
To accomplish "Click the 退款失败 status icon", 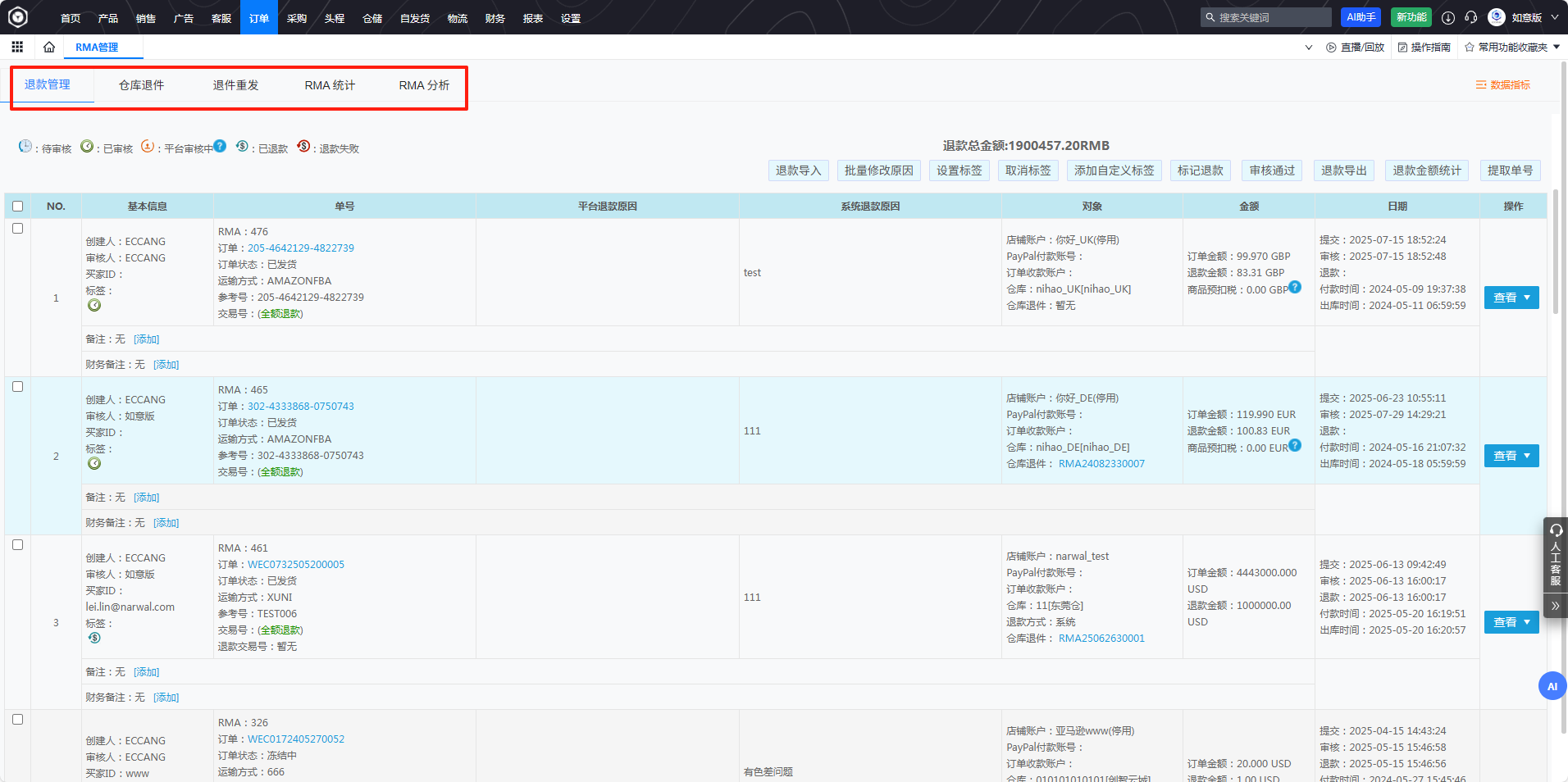I will coord(303,146).
